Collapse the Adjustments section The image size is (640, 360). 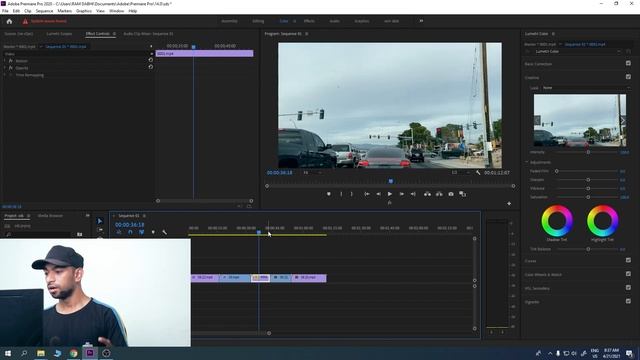pos(527,162)
